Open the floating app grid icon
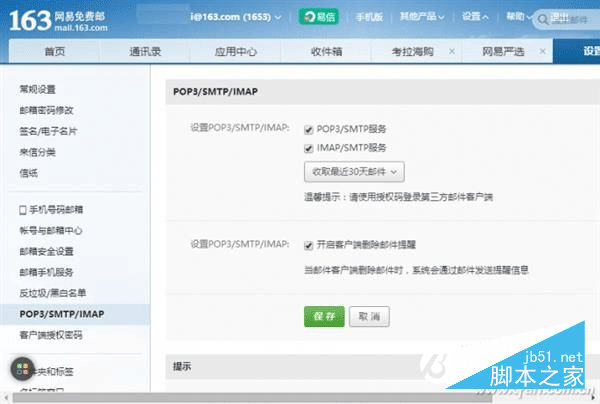This screenshot has height=404, width=600. pyautogui.click(x=22, y=369)
